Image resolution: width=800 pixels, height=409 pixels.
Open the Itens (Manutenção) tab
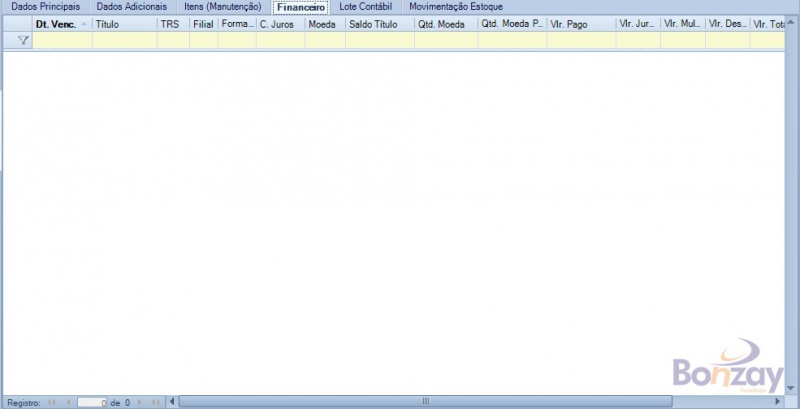(x=224, y=7)
